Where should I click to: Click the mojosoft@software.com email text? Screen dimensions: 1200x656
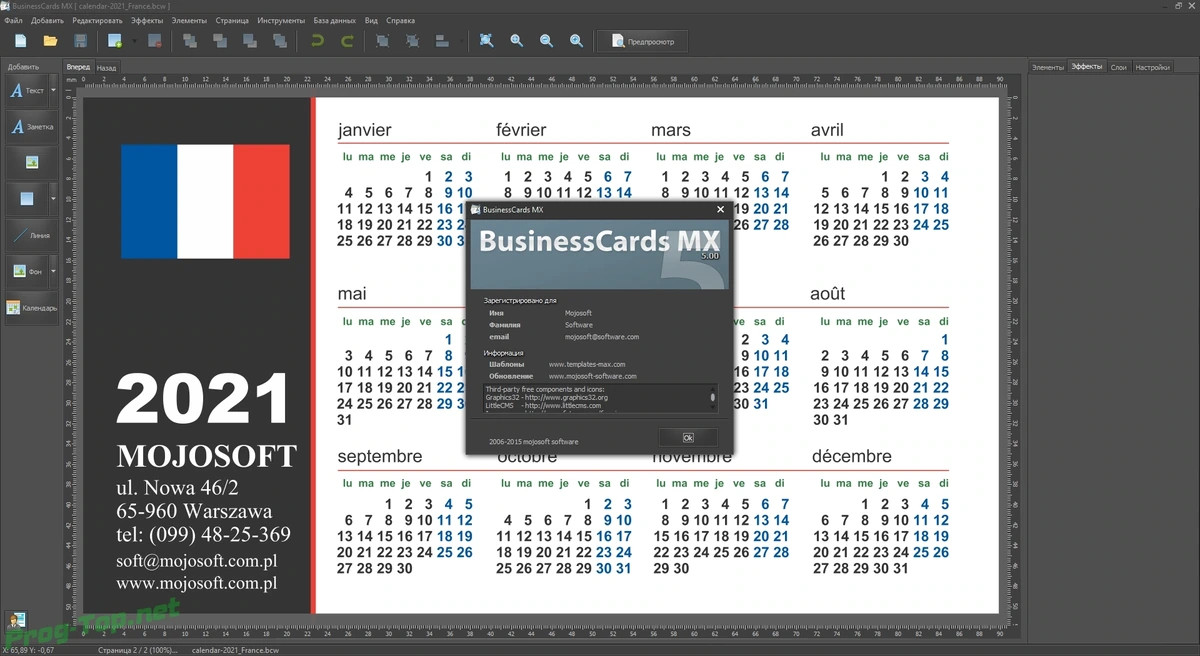[x=602, y=337]
